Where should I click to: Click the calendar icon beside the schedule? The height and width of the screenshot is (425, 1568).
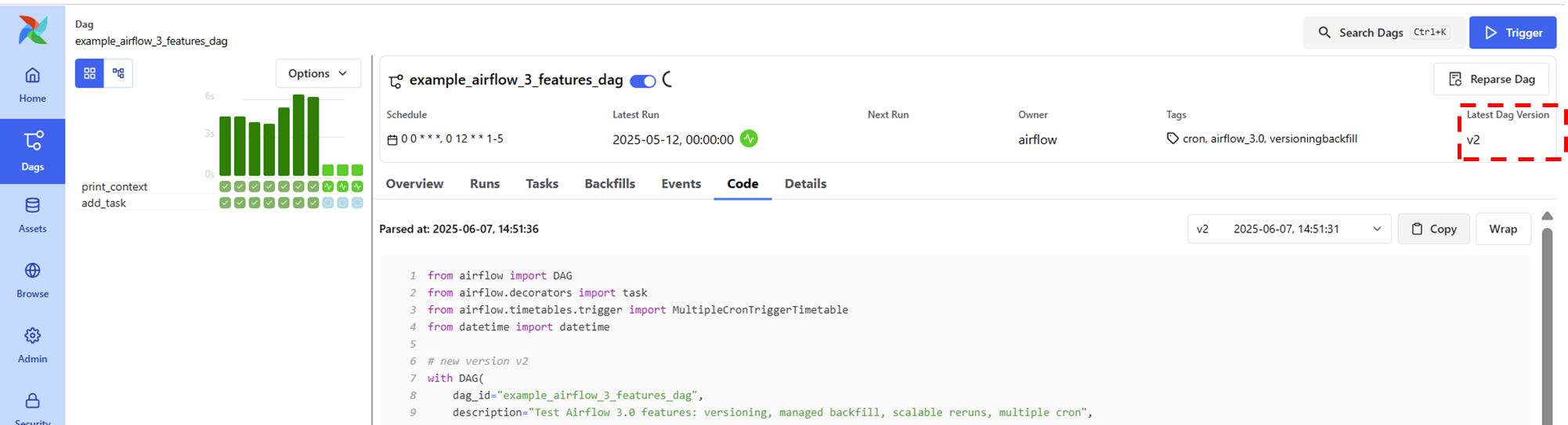click(392, 139)
